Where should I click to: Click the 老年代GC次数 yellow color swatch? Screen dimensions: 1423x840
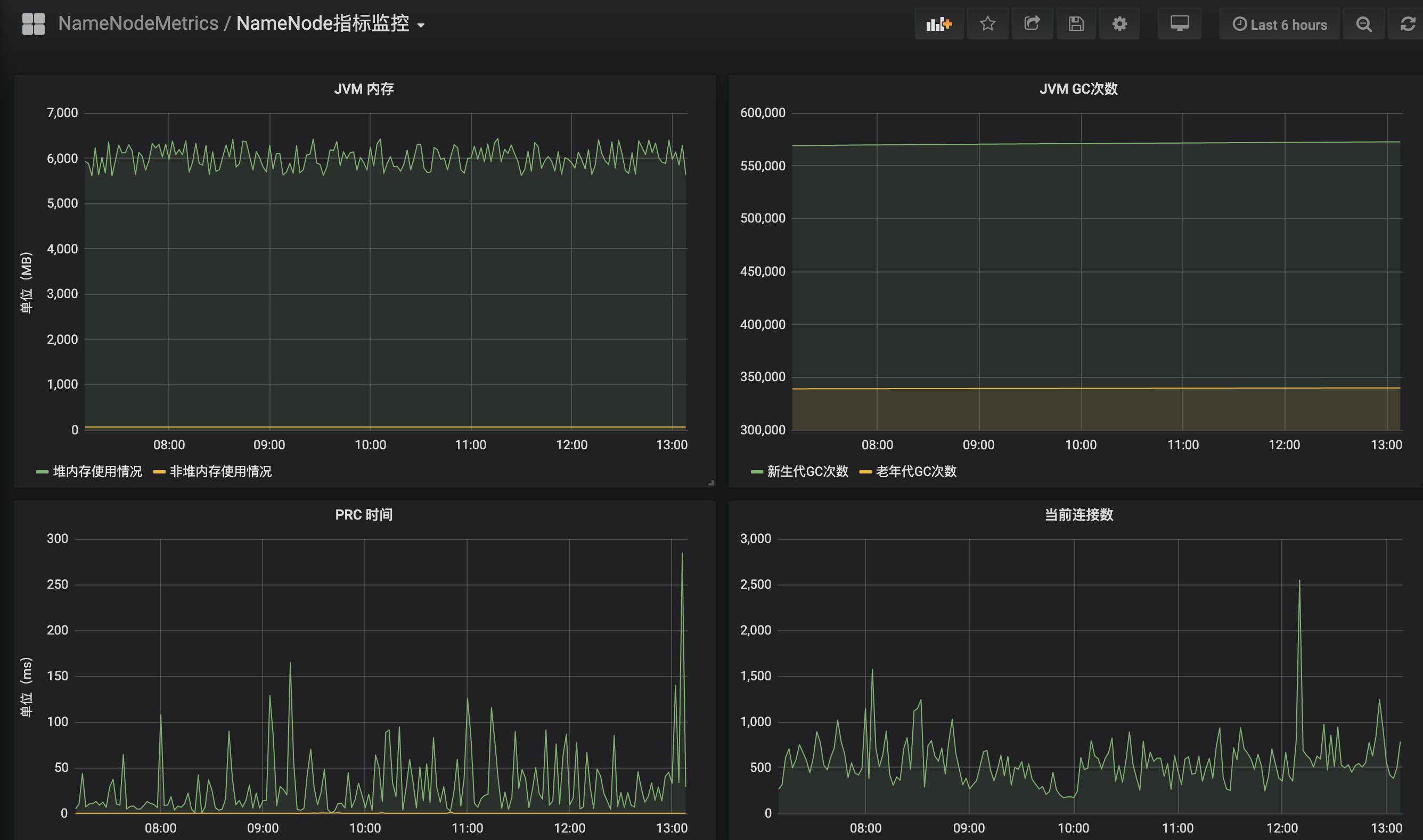865,472
